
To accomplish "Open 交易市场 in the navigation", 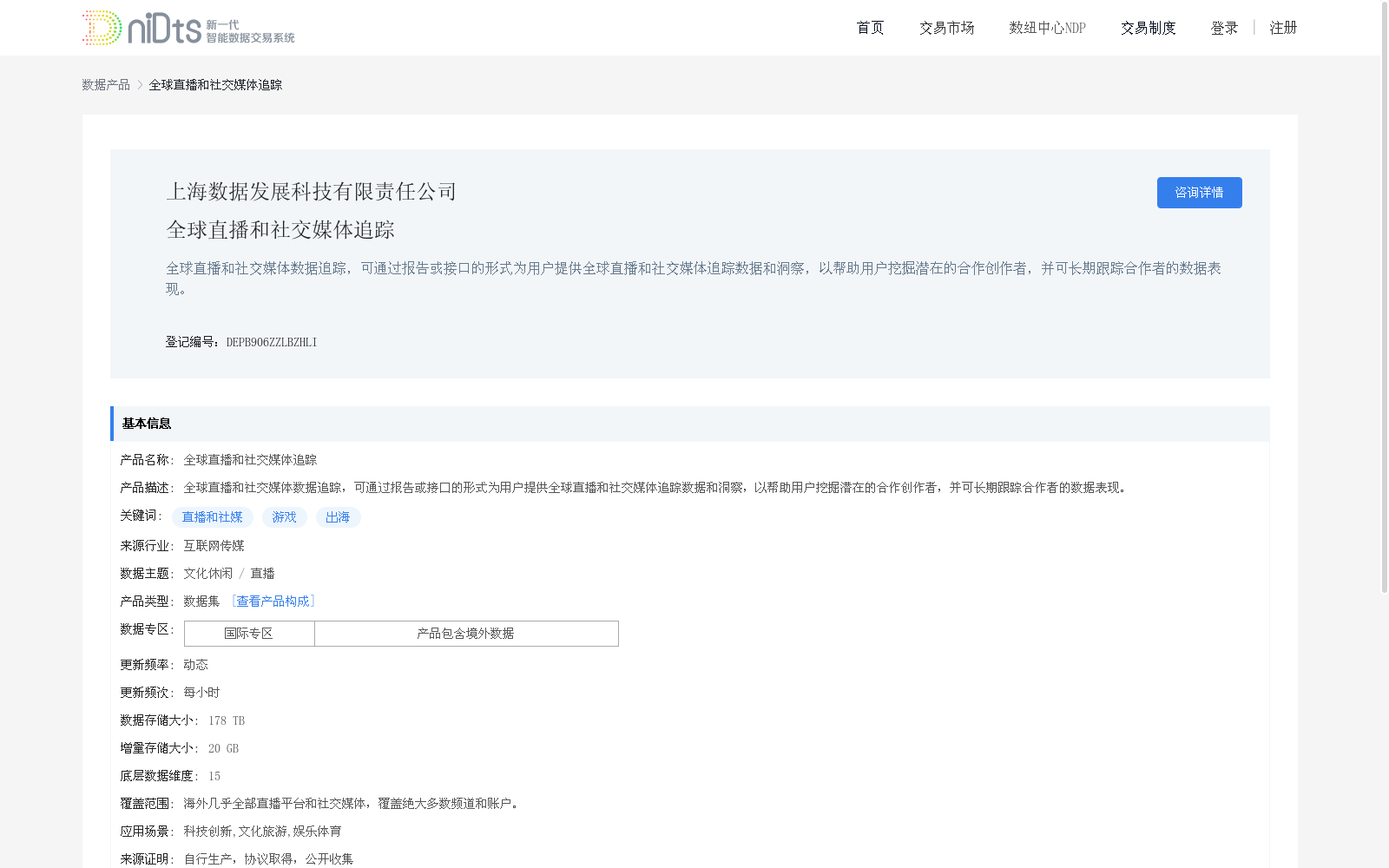I will tap(946, 28).
